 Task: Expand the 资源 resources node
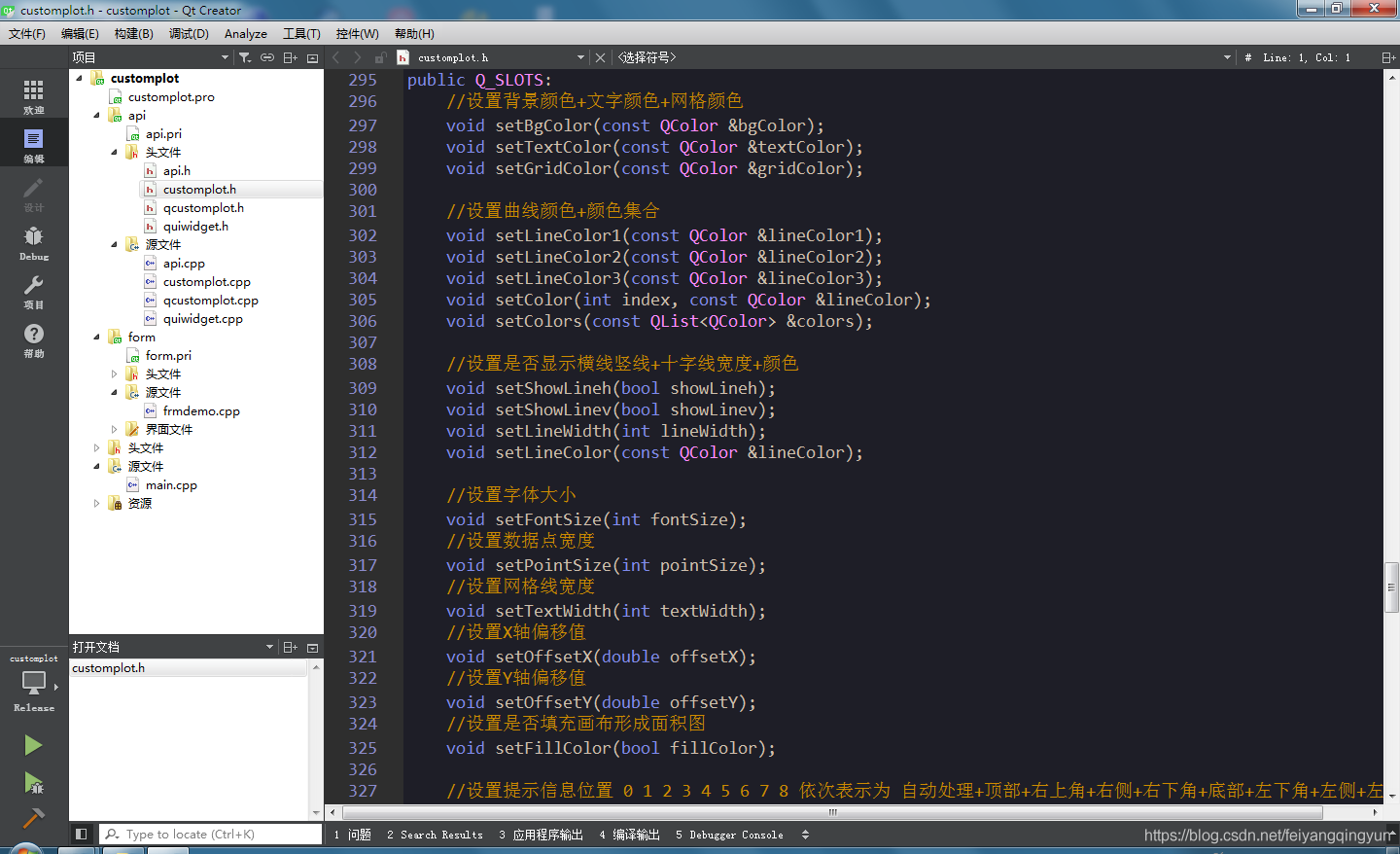(97, 503)
